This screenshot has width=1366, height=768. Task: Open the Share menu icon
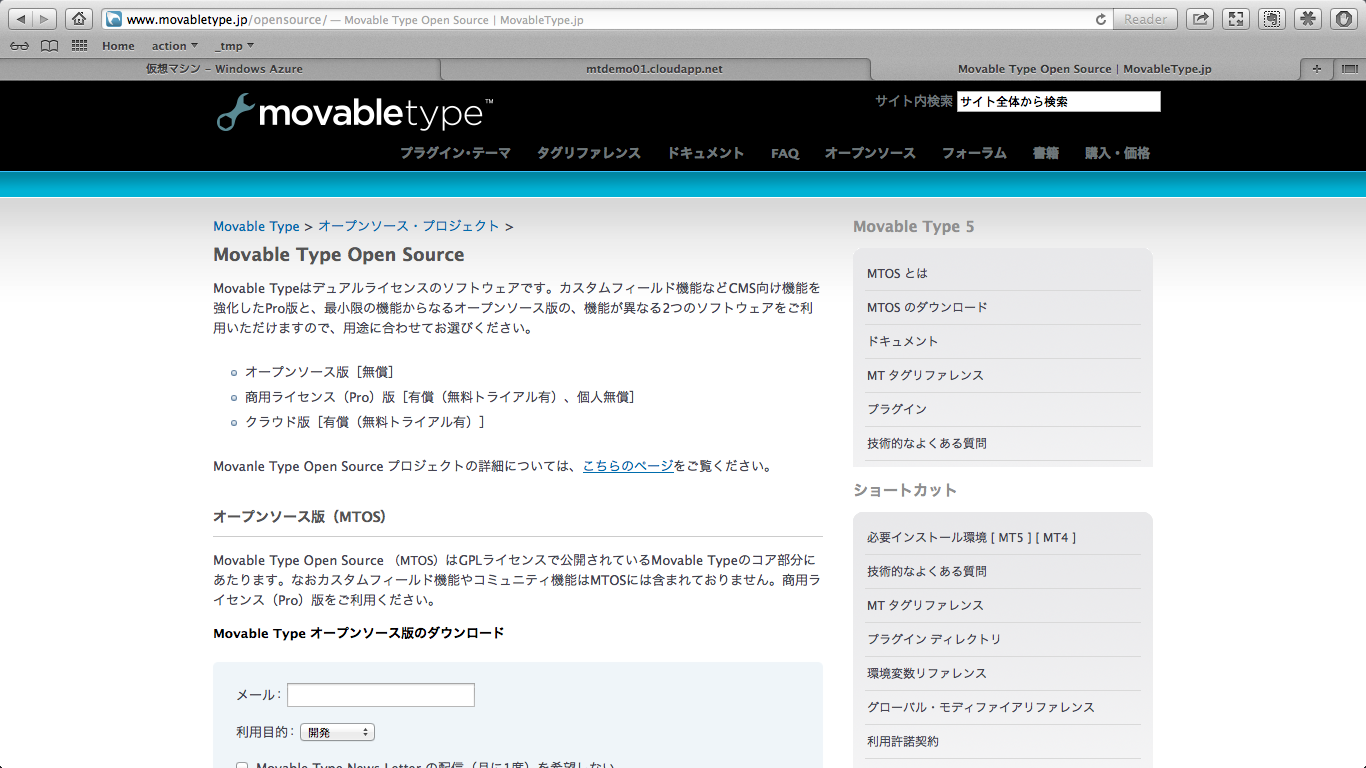[x=1200, y=19]
